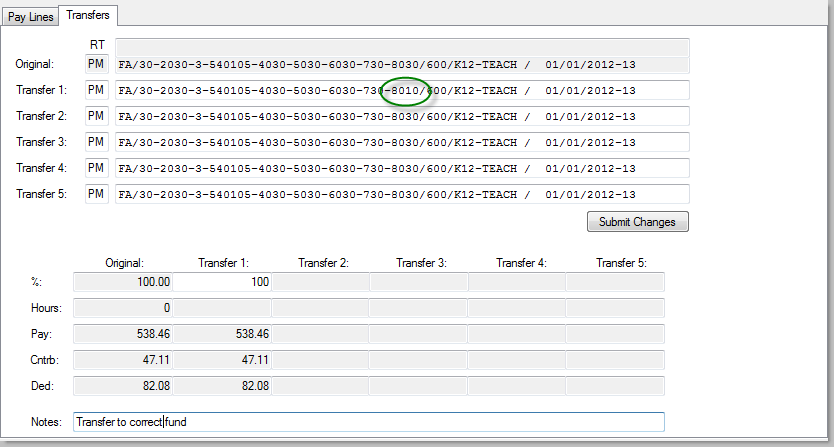Click the Transfer 1 RT field
This screenshot has width=834, height=447.
click(x=96, y=90)
